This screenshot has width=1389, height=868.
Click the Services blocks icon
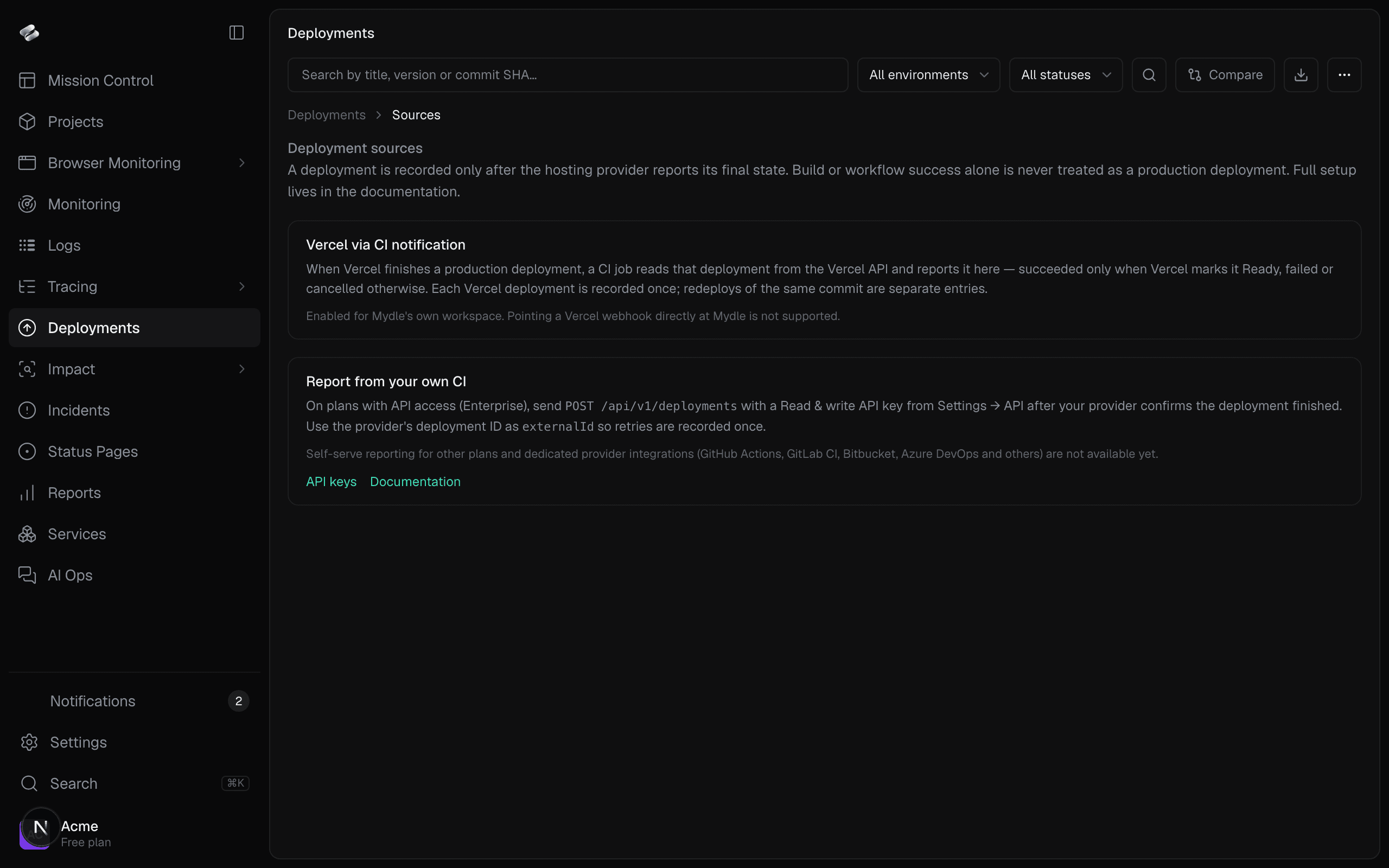(27, 534)
